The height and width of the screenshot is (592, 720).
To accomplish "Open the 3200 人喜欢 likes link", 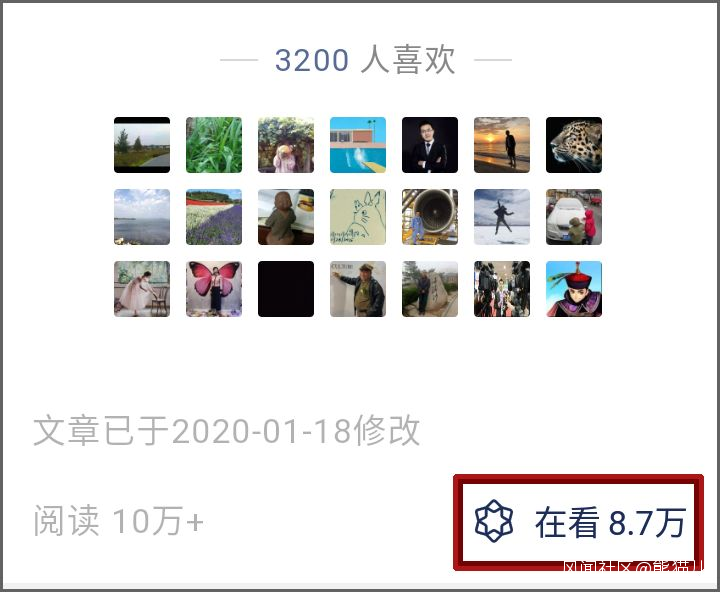I will 366,60.
